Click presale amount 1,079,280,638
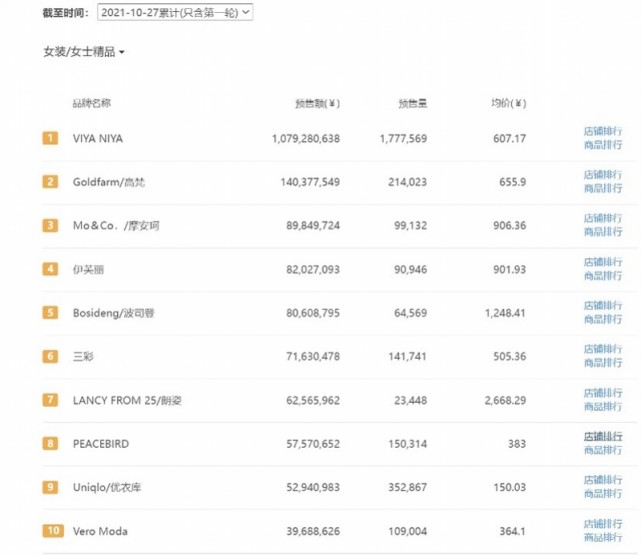Viewport: 641px width, 556px height. 306,139
